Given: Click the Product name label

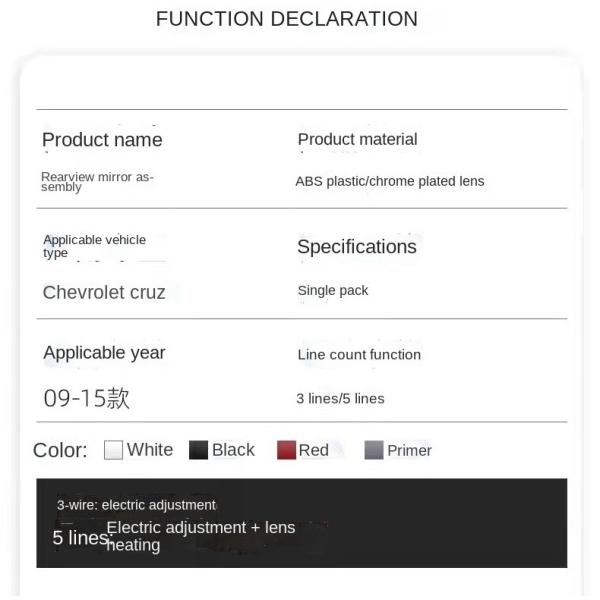Looking at the screenshot, I should [x=102, y=140].
